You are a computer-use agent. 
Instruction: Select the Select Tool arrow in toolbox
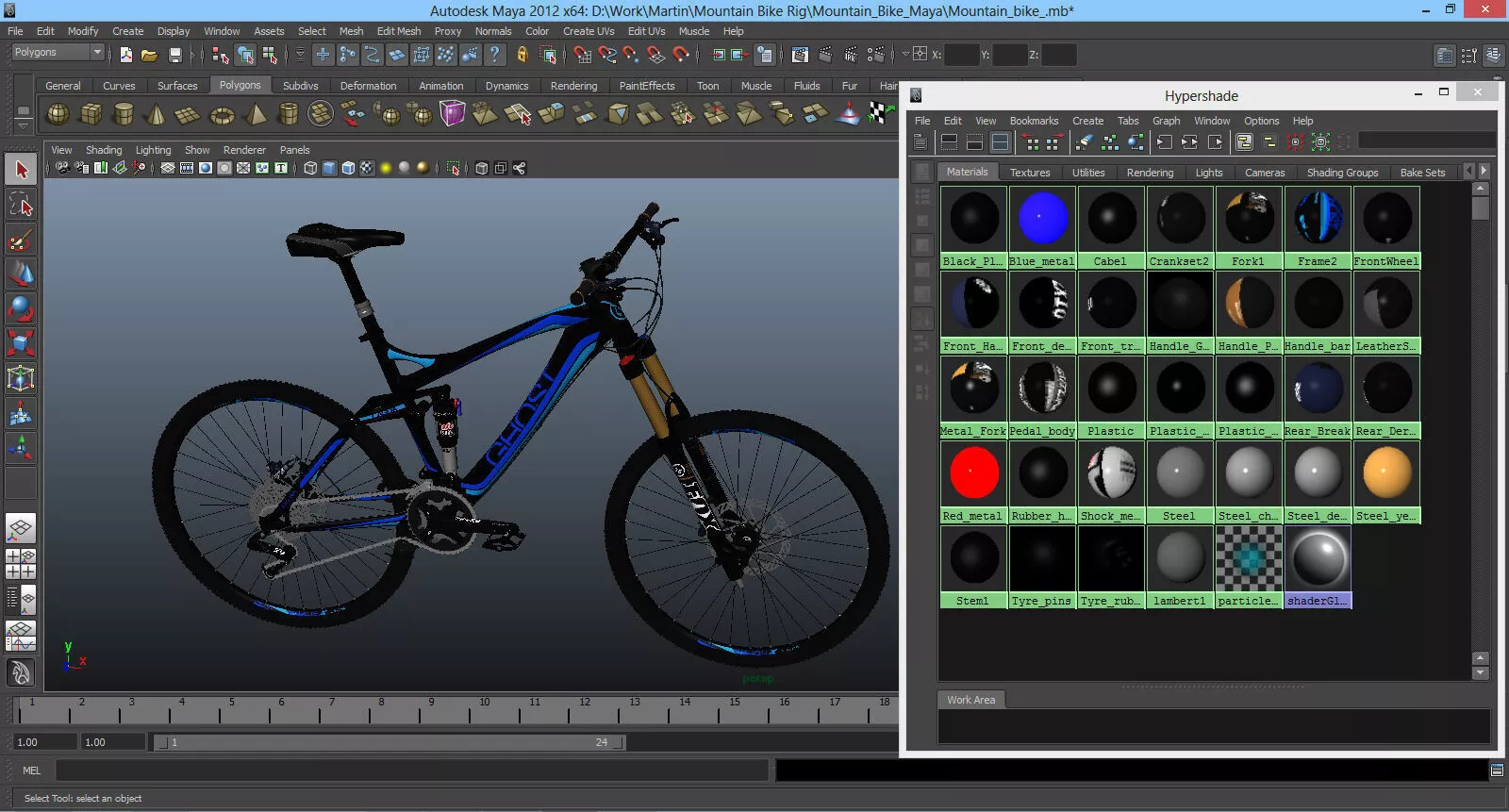pos(21,170)
